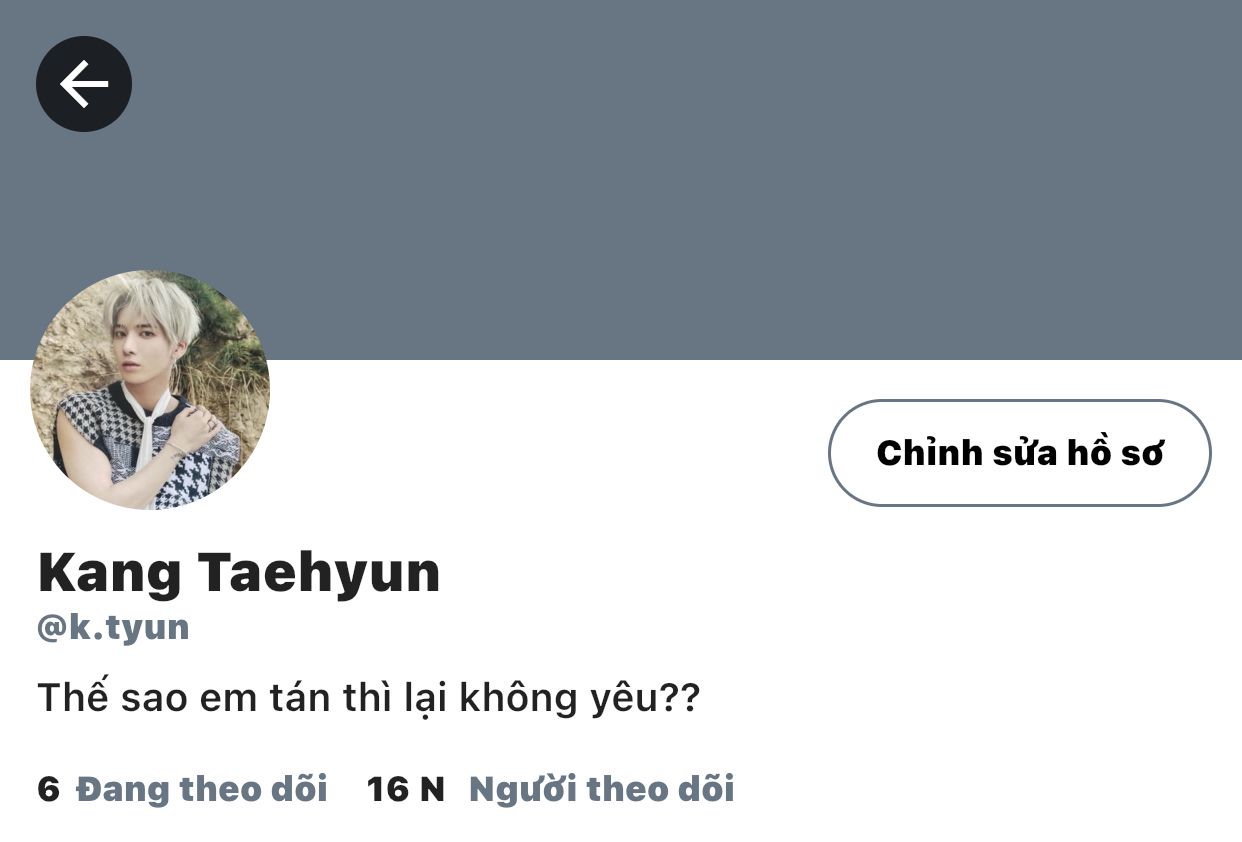
Task: Open the Đang theo dõi following list
Action: [202, 789]
